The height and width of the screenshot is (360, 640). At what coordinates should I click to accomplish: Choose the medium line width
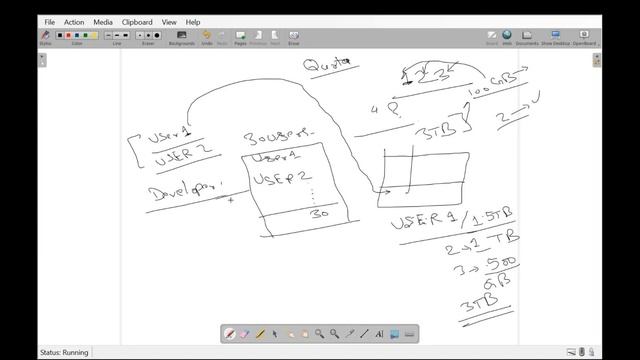coord(117,36)
